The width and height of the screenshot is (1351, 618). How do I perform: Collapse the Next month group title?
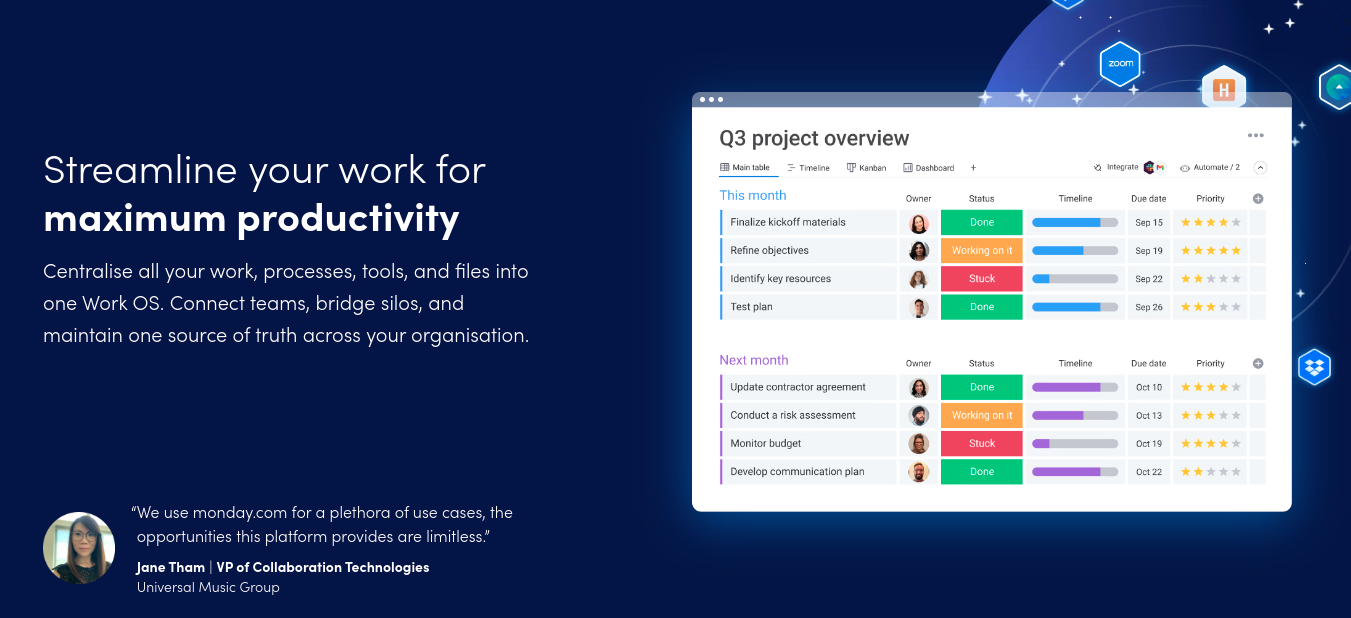(754, 360)
